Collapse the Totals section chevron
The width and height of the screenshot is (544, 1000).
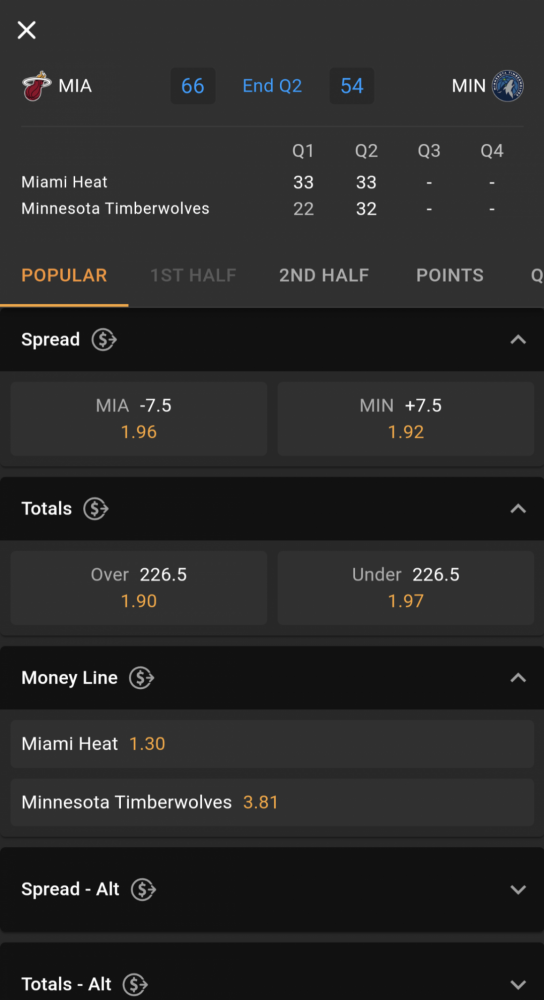coord(518,508)
